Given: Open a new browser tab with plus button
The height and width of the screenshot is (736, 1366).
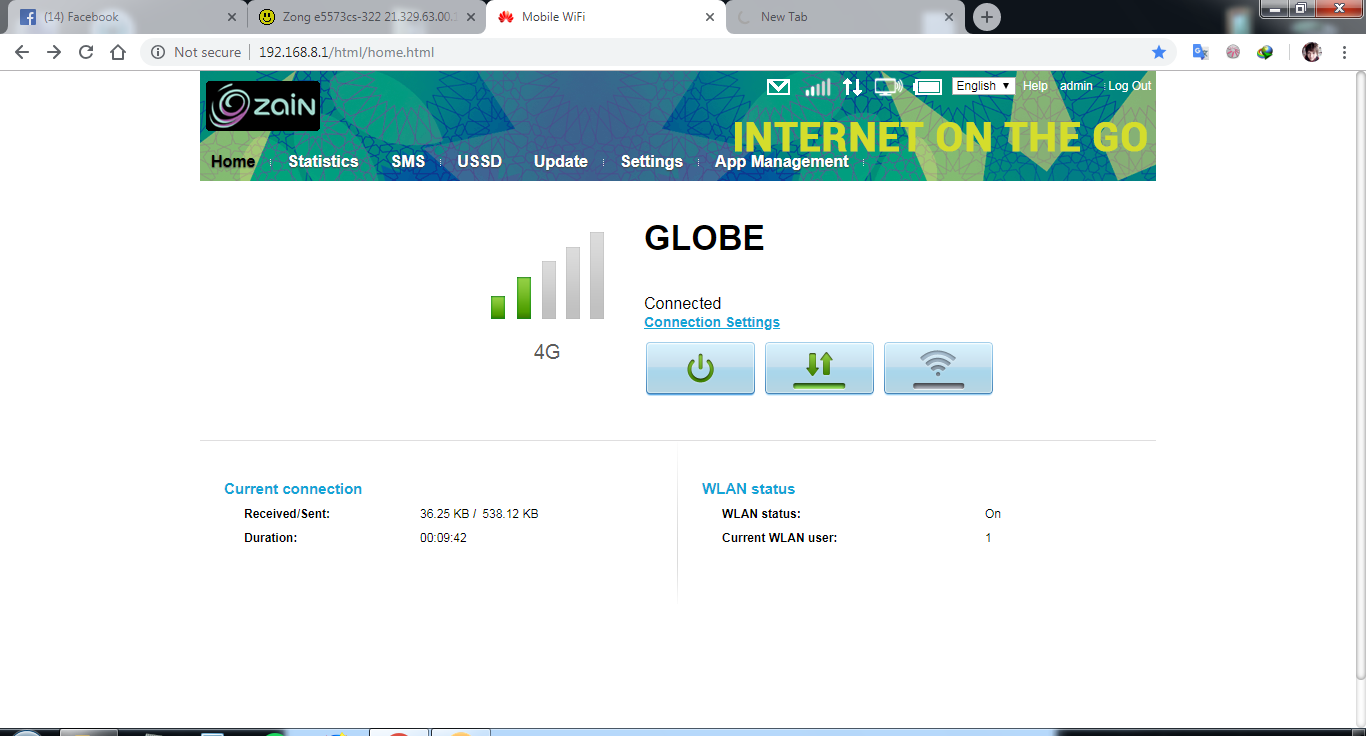Looking at the screenshot, I should coord(987,17).
